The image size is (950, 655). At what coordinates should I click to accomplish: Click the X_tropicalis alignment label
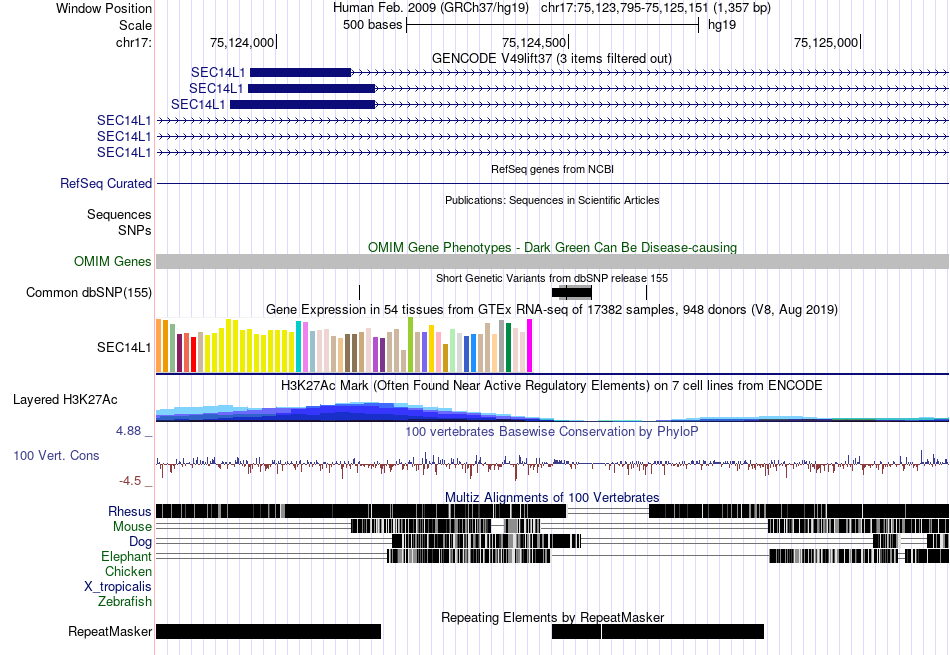[x=118, y=587]
